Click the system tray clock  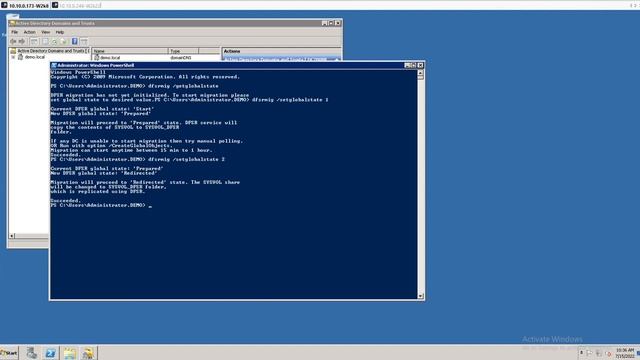625,353
